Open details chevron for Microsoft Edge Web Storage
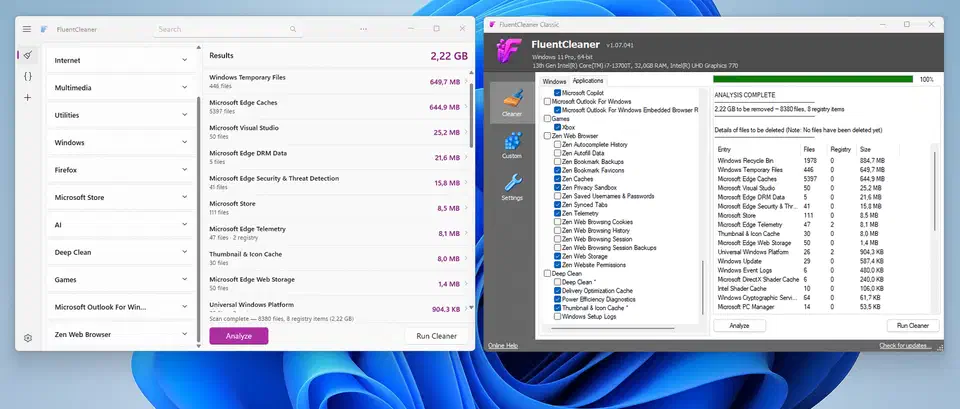Viewport: 960px width, 409px height. tap(466, 283)
